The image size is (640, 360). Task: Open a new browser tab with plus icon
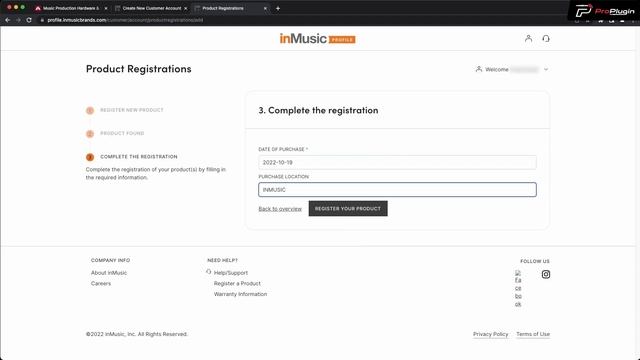278,8
